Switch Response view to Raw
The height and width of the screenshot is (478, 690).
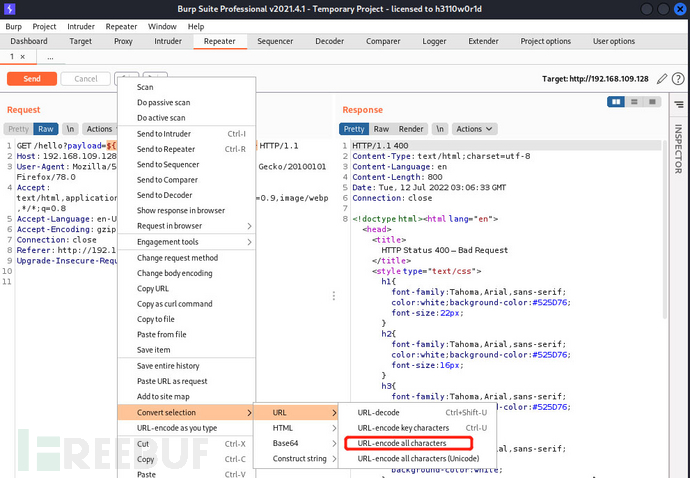pyautogui.click(x=381, y=129)
